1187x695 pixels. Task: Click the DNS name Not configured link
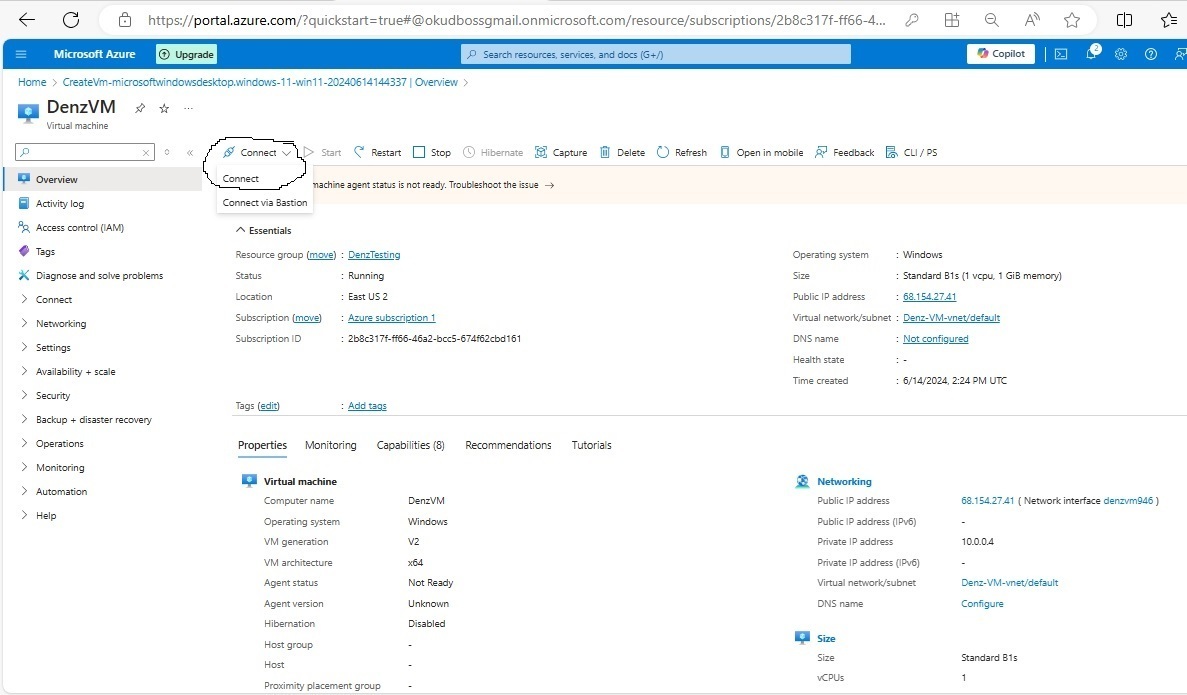(x=935, y=339)
